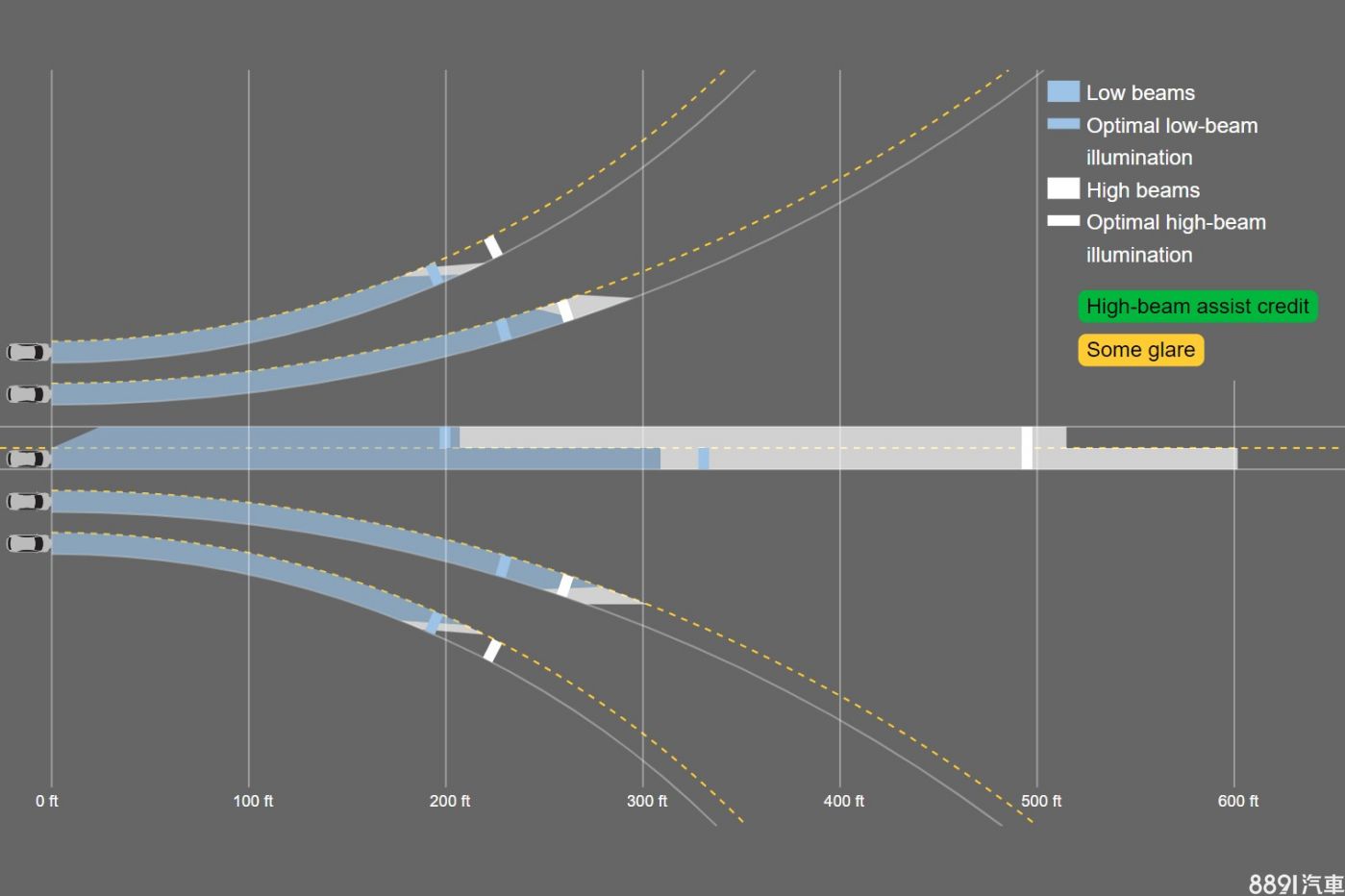Click the 600 ft axis label

tap(1238, 801)
